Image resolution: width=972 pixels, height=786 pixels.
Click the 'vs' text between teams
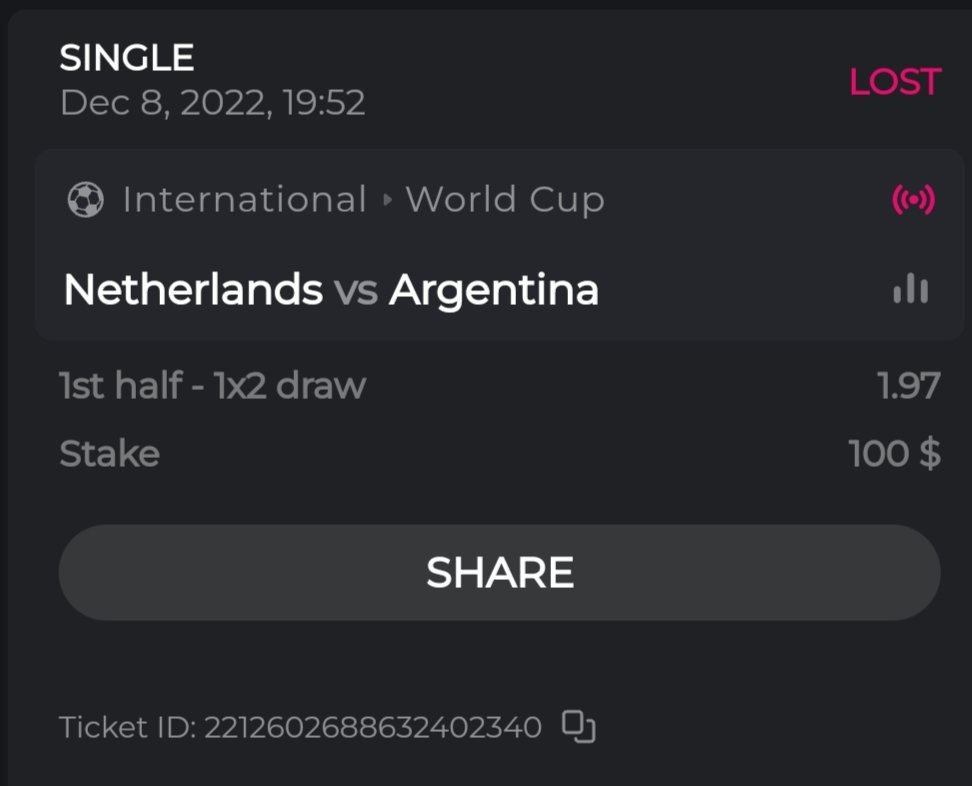click(356, 291)
